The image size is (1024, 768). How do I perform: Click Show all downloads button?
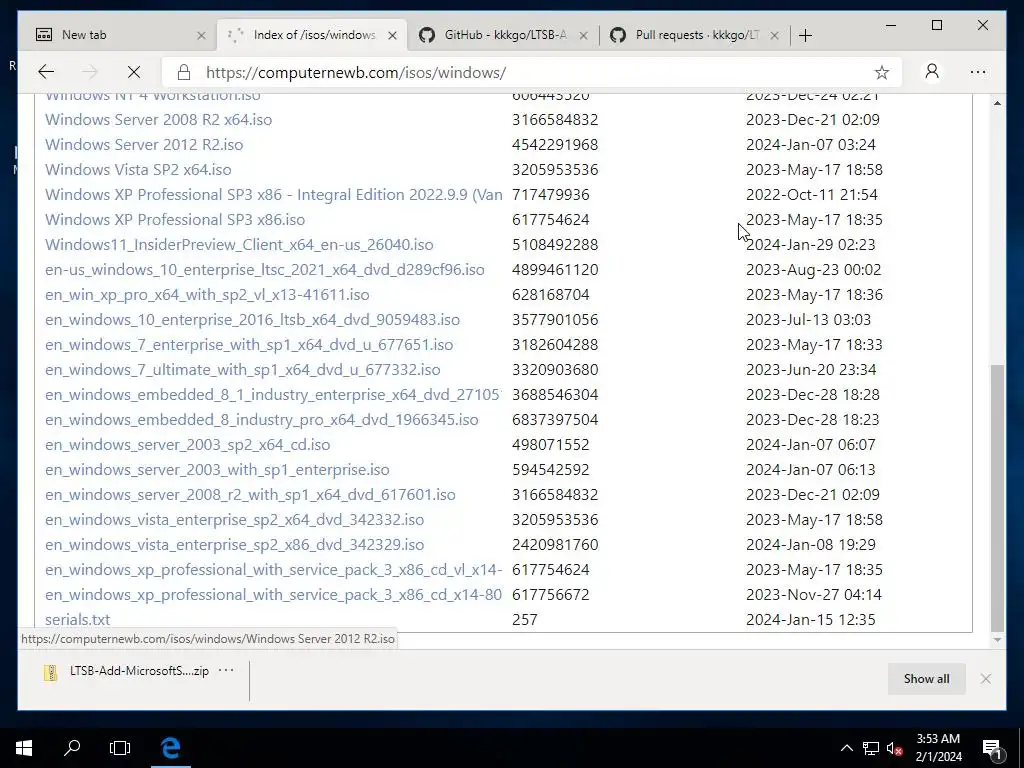coord(926,679)
